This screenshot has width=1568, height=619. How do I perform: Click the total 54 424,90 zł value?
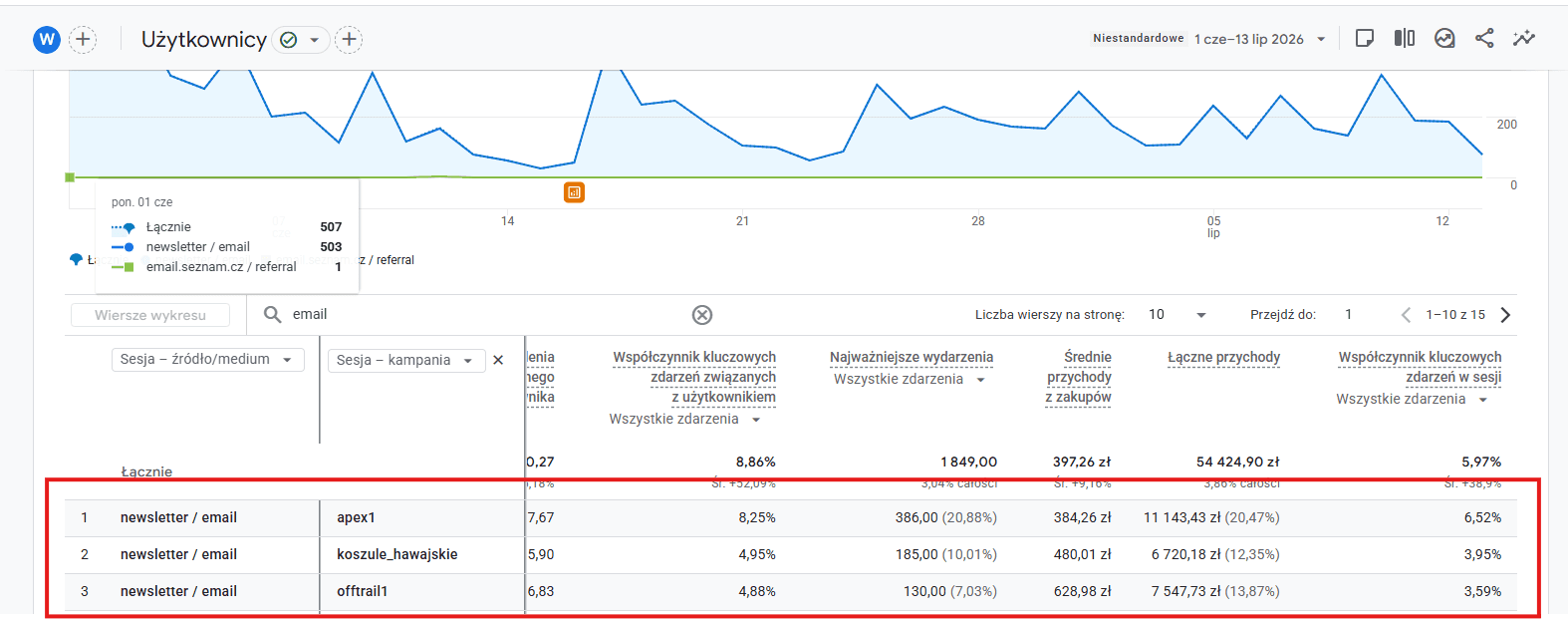coord(1238,462)
